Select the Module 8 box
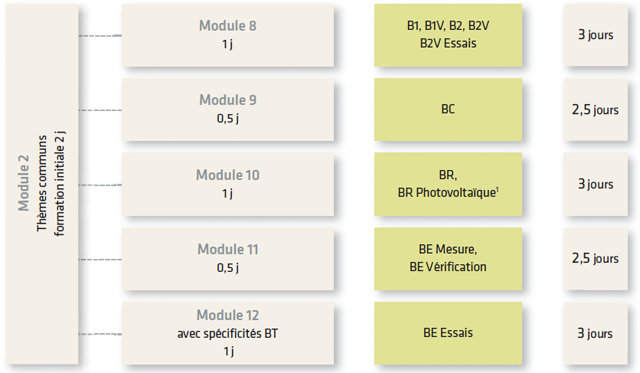The width and height of the screenshot is (640, 373). [228, 35]
